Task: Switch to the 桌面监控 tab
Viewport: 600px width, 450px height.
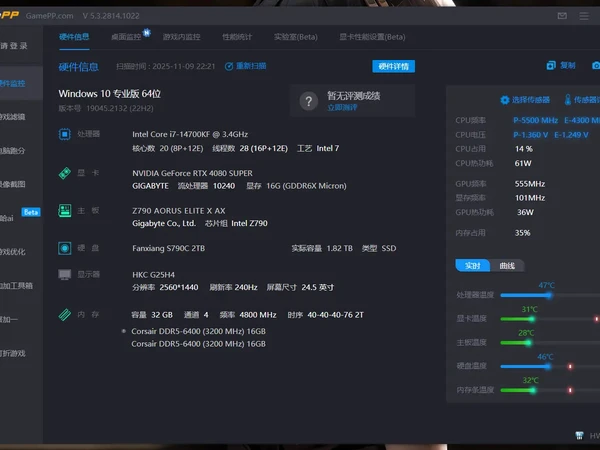Action: click(126, 37)
